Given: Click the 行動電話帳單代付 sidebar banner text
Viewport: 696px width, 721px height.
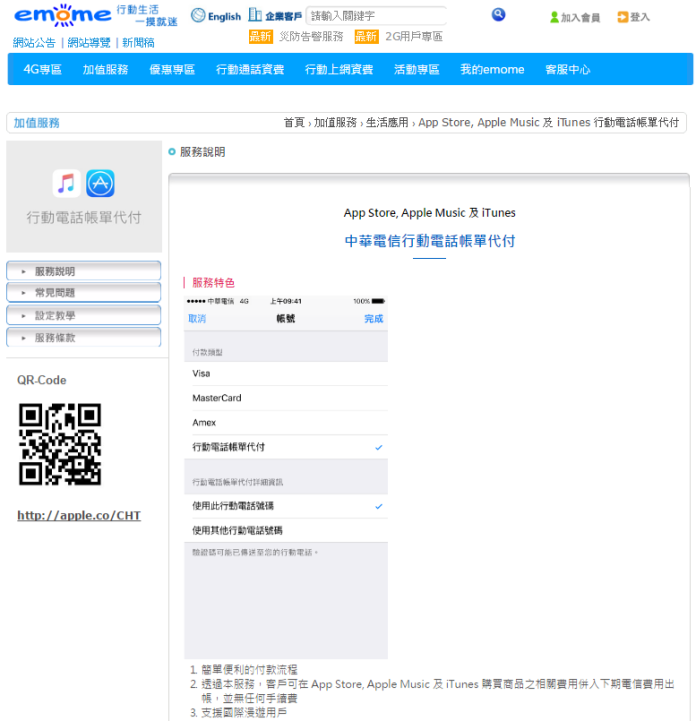Looking at the screenshot, I should tap(84, 217).
